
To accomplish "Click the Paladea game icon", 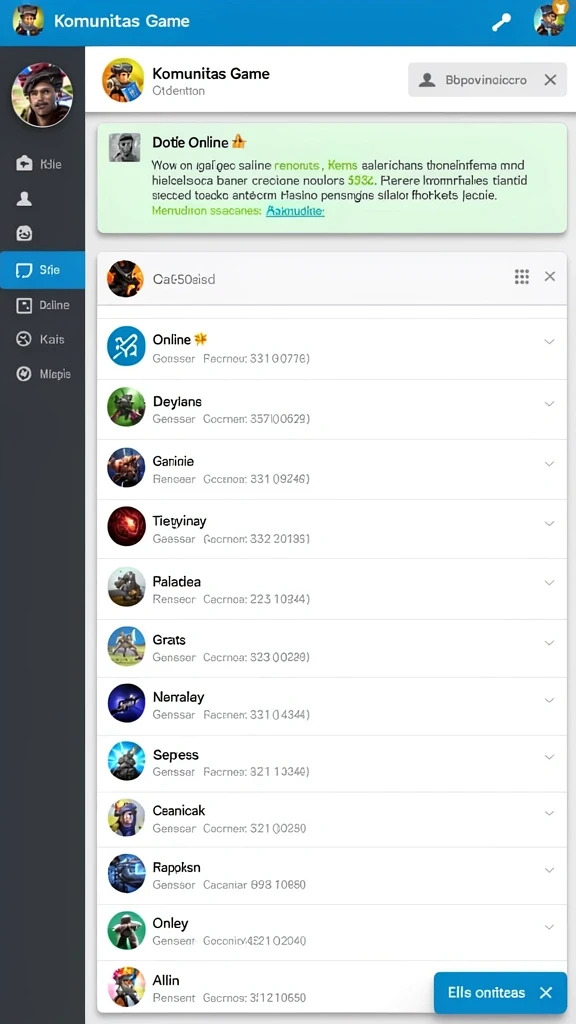I will coord(126,586).
